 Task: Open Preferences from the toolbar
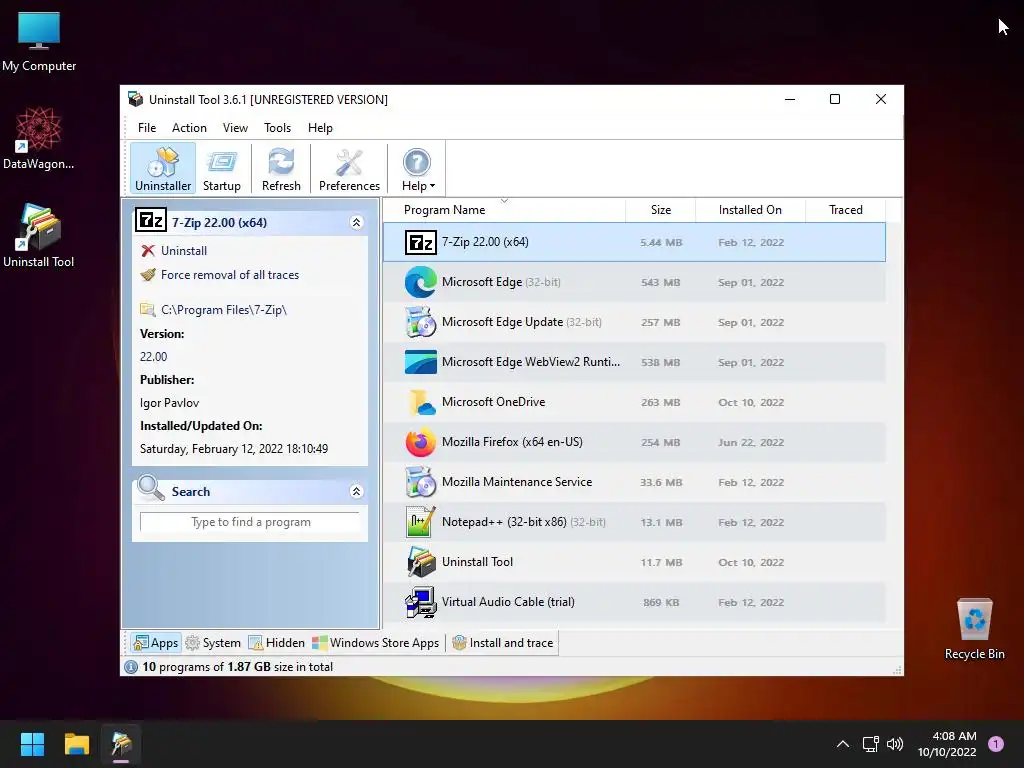click(349, 169)
